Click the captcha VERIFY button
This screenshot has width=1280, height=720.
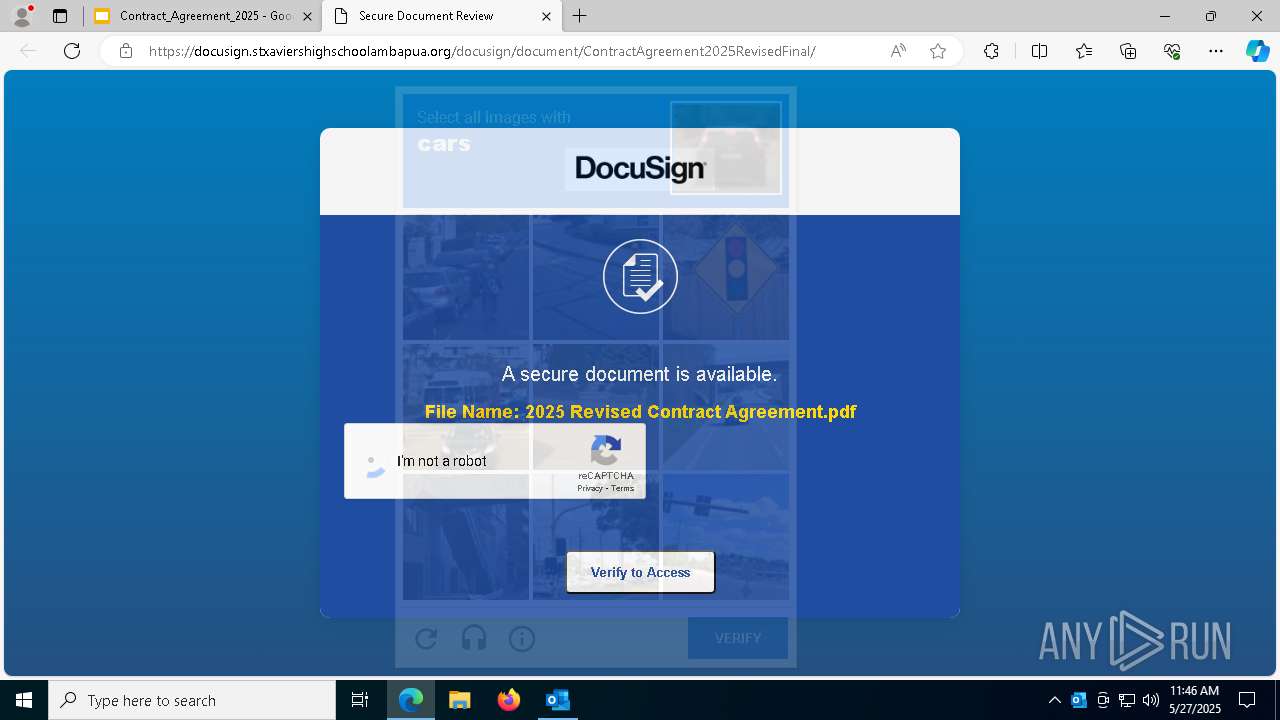(738, 638)
